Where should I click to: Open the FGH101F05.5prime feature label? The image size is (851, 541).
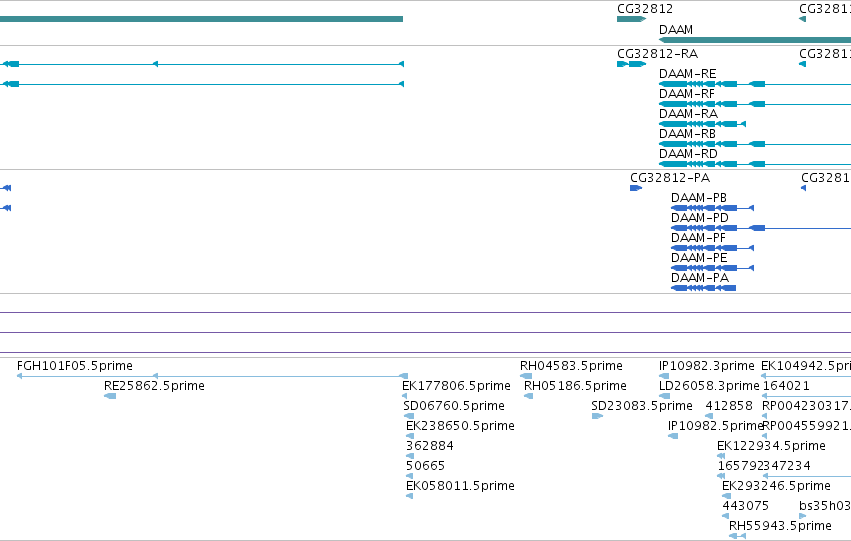tap(75, 366)
